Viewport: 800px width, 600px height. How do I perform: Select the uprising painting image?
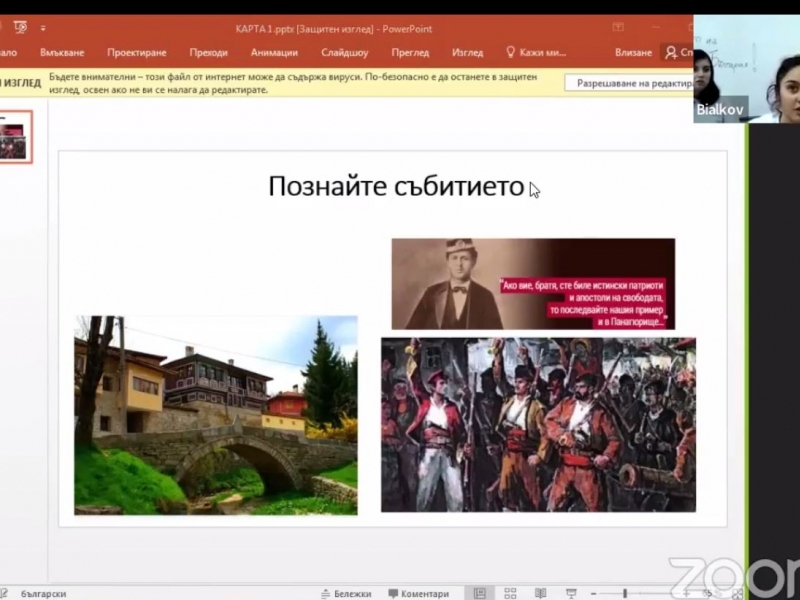pyautogui.click(x=538, y=424)
